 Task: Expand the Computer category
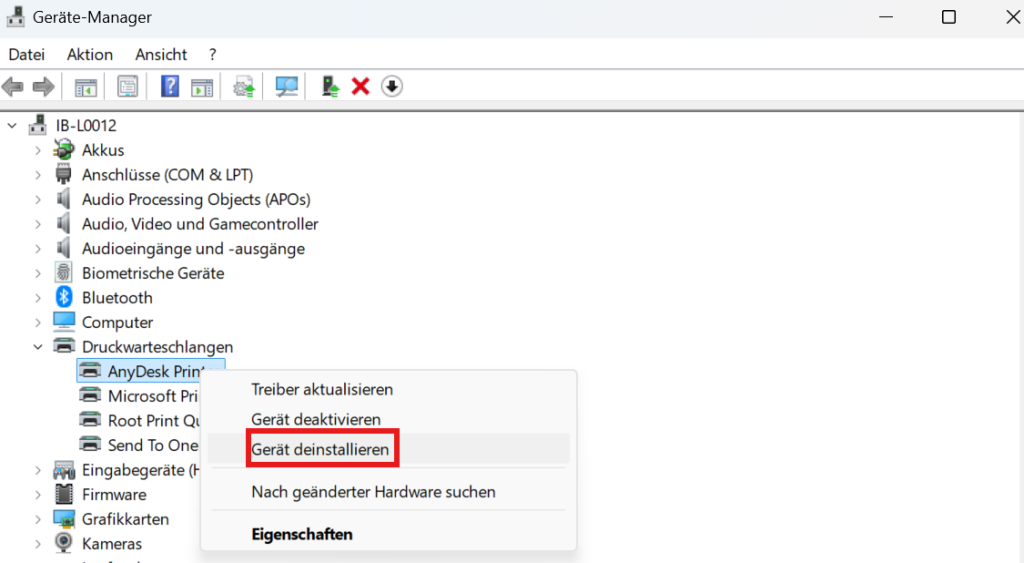[x=38, y=323]
